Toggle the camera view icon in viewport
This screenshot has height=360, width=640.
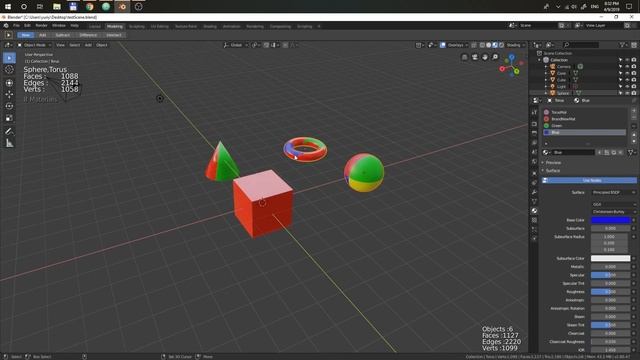pos(474,57)
